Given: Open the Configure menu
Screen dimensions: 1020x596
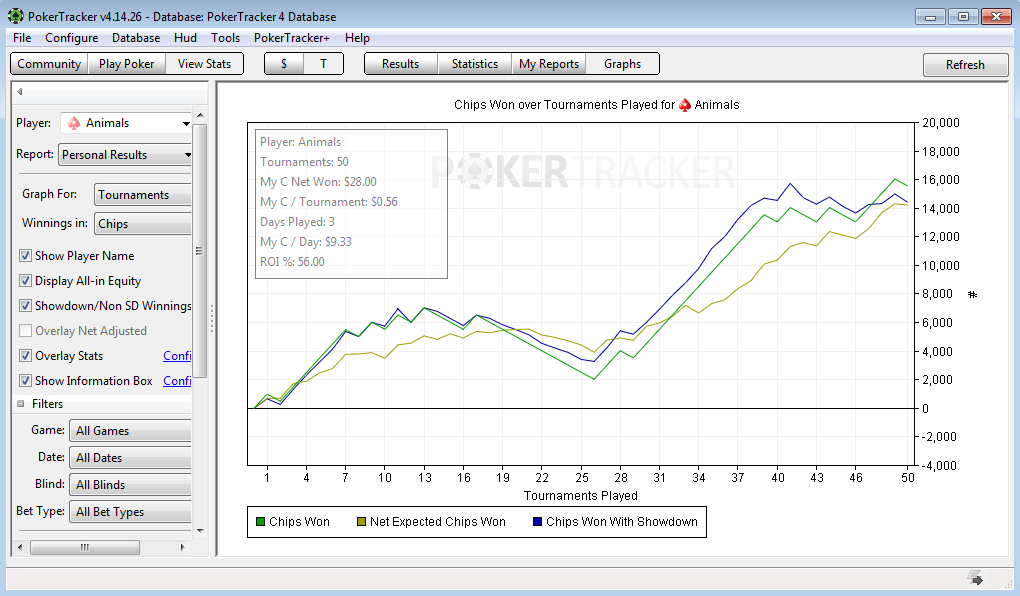Looking at the screenshot, I should point(72,38).
